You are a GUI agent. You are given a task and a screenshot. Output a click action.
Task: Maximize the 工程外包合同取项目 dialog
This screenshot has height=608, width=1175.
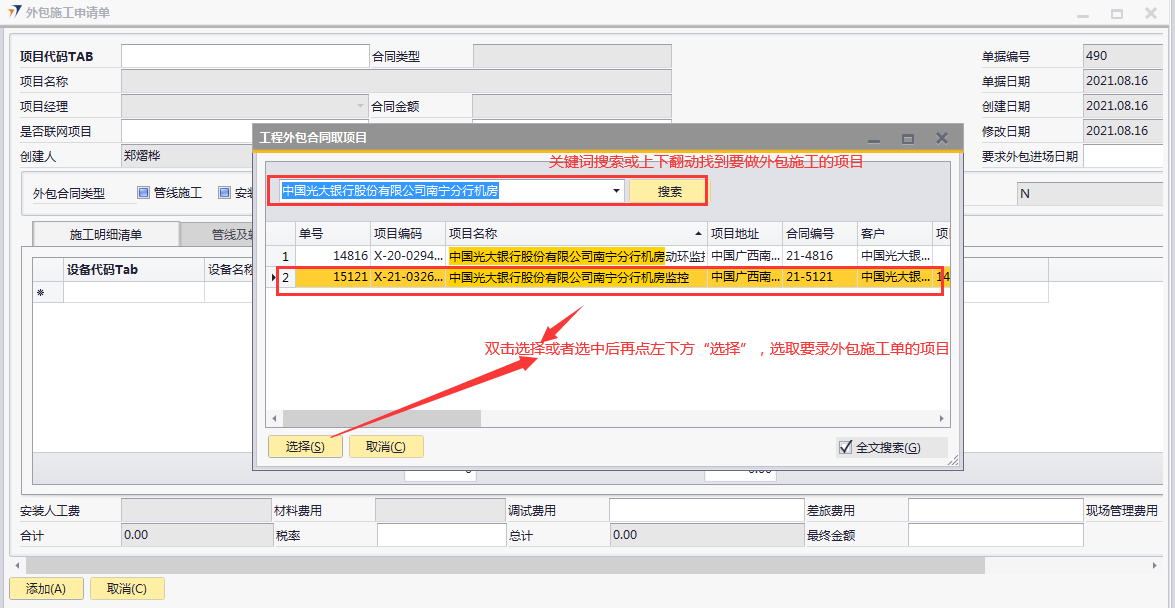[908, 138]
